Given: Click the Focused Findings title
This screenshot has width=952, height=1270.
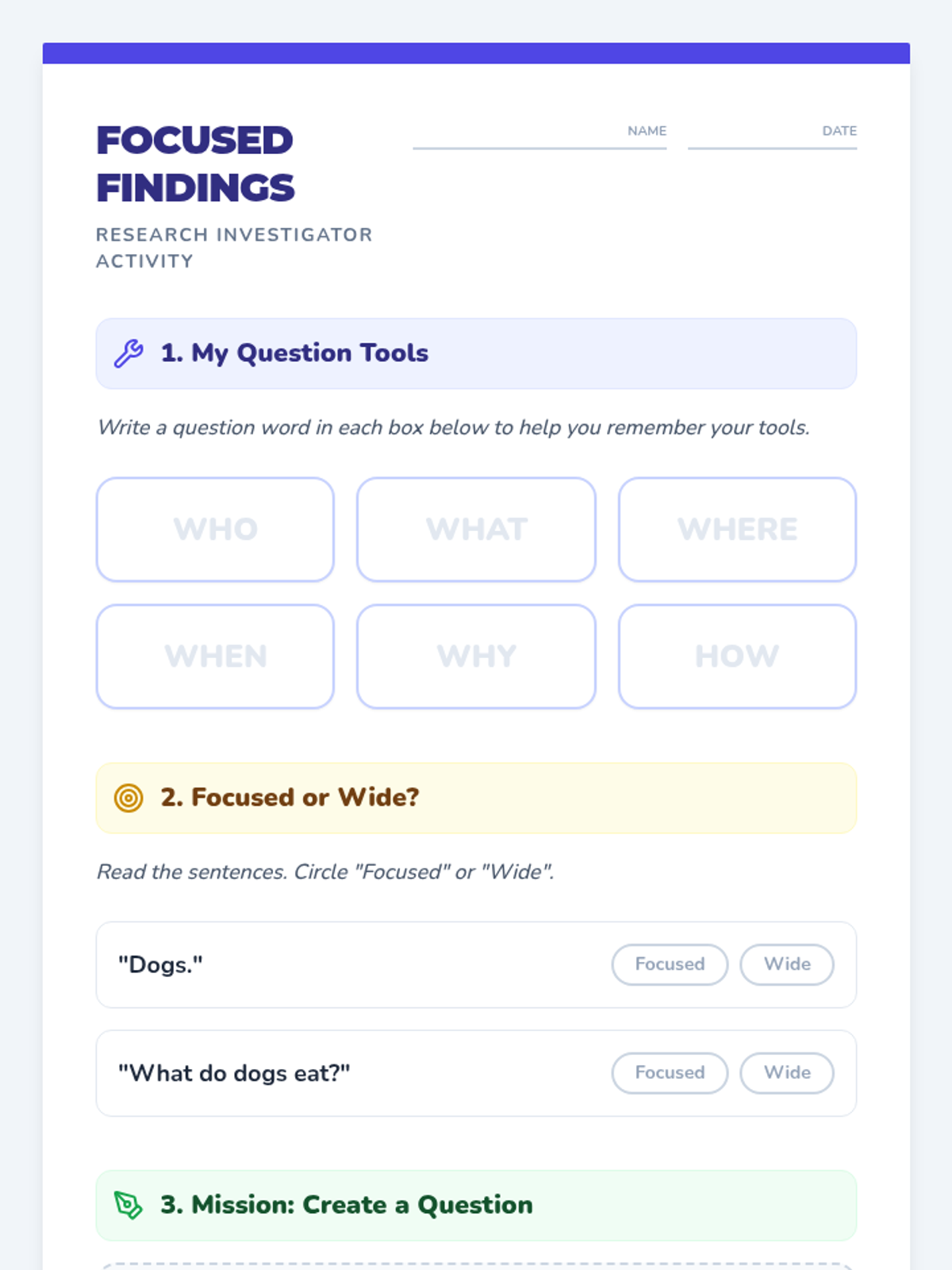Looking at the screenshot, I should click(x=195, y=164).
